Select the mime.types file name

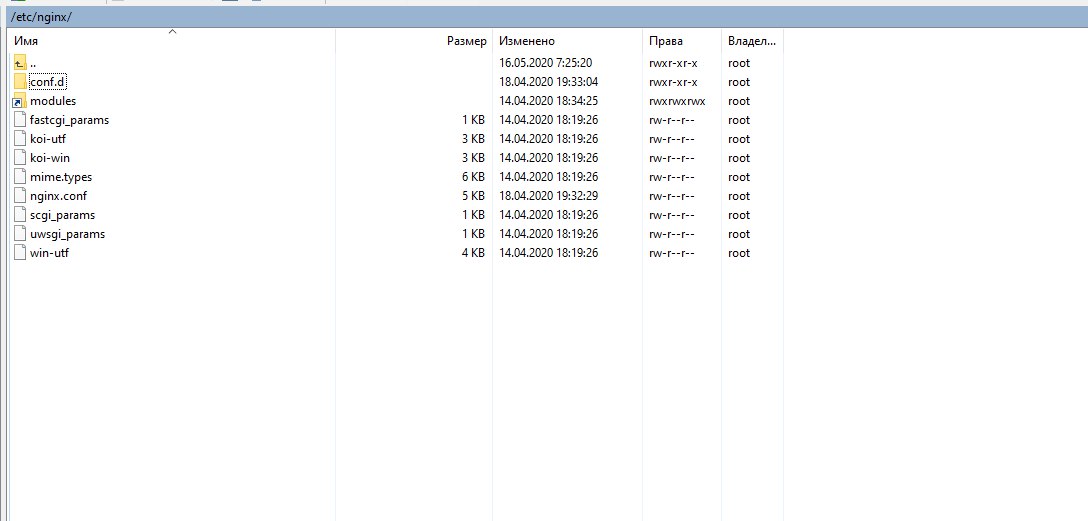point(61,177)
